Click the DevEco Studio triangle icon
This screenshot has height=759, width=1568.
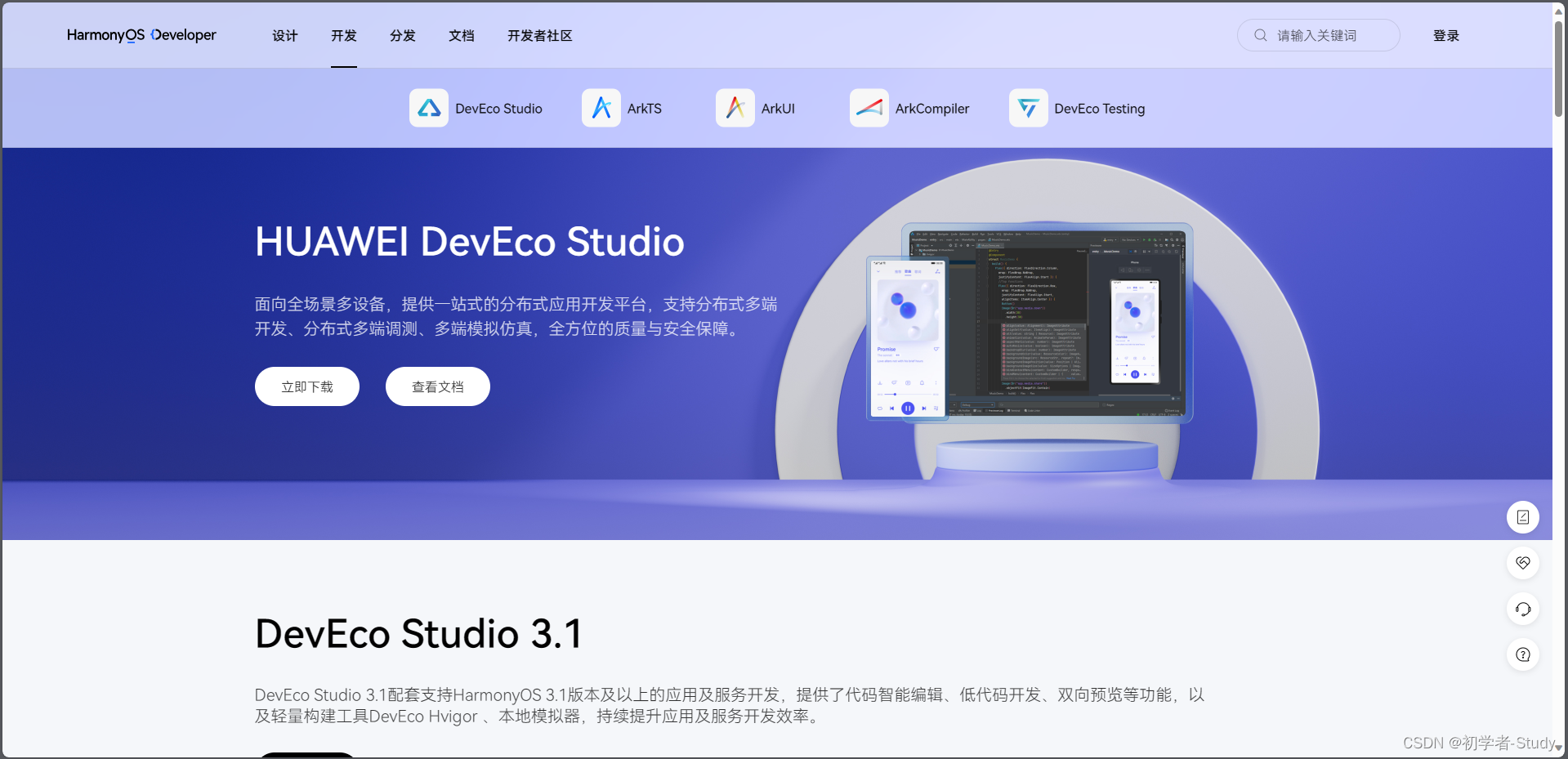429,108
